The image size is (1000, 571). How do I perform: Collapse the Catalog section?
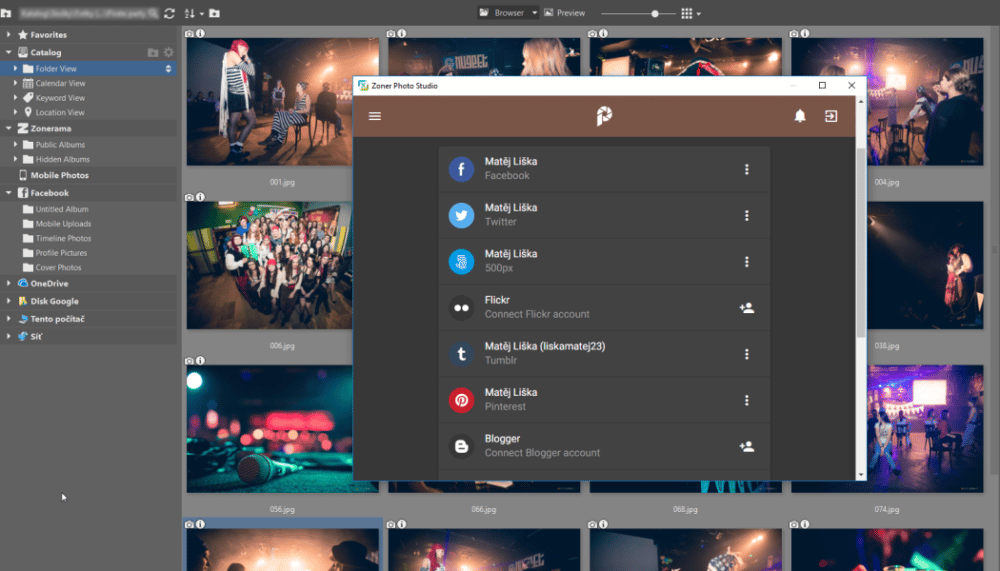click(8, 52)
